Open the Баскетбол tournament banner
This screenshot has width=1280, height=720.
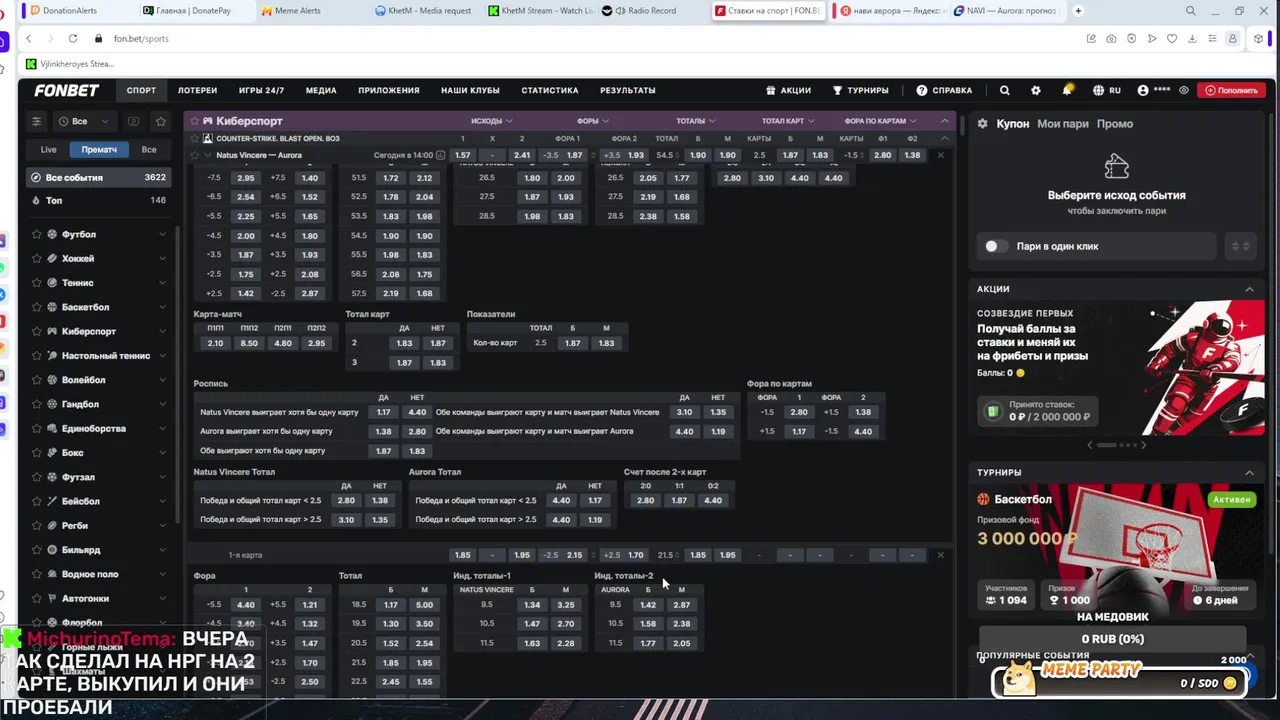[1116, 551]
